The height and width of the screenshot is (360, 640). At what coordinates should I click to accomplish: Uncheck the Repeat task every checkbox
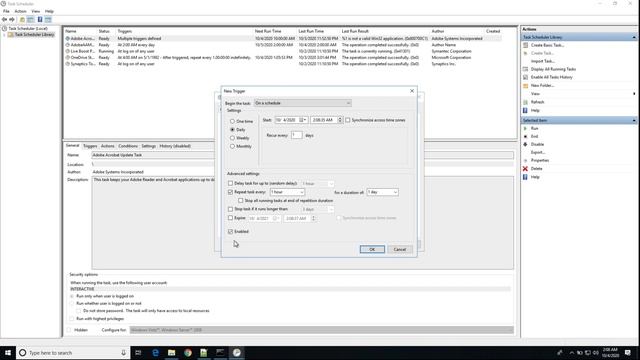click(230, 192)
